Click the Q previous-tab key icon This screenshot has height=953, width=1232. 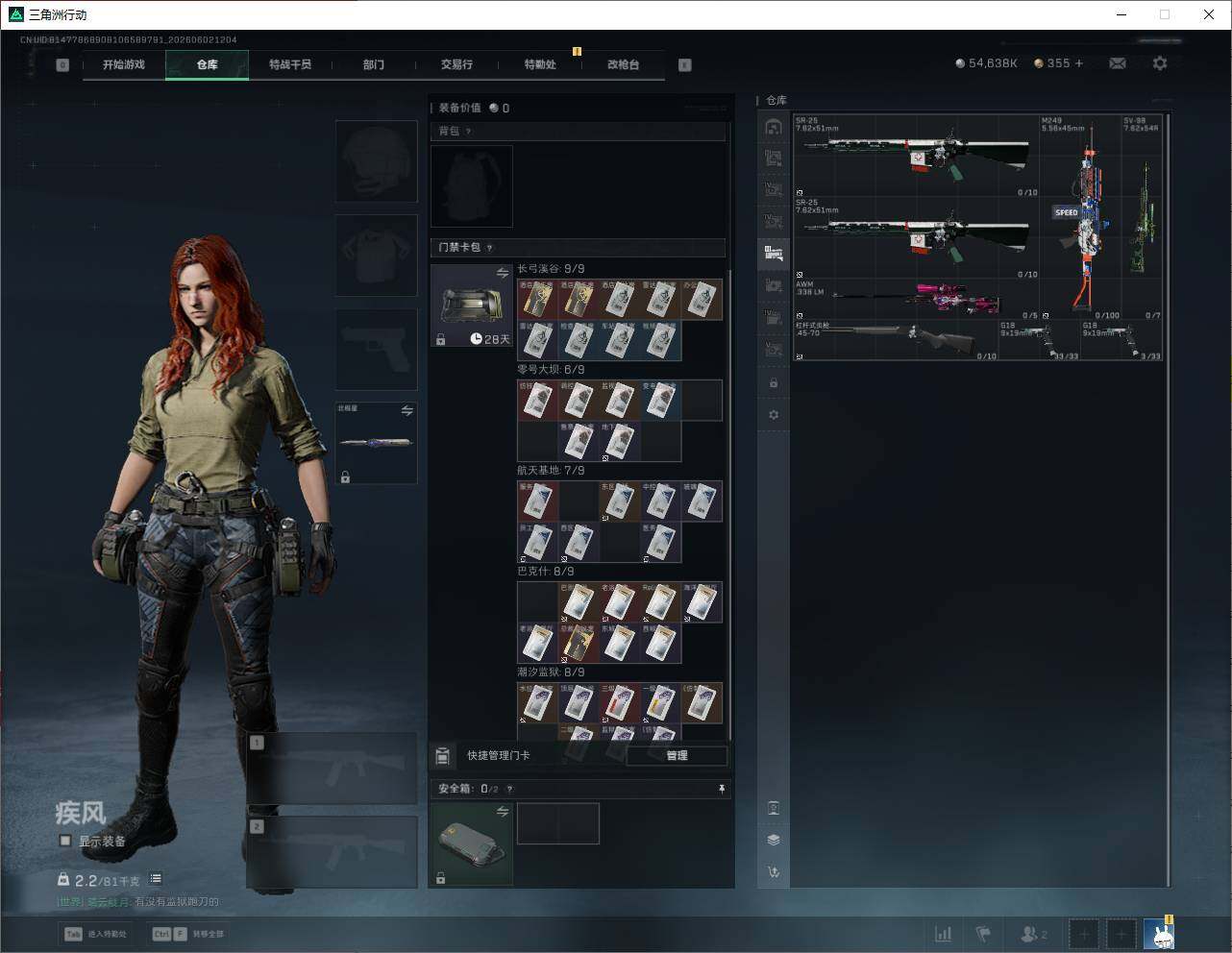62,65
